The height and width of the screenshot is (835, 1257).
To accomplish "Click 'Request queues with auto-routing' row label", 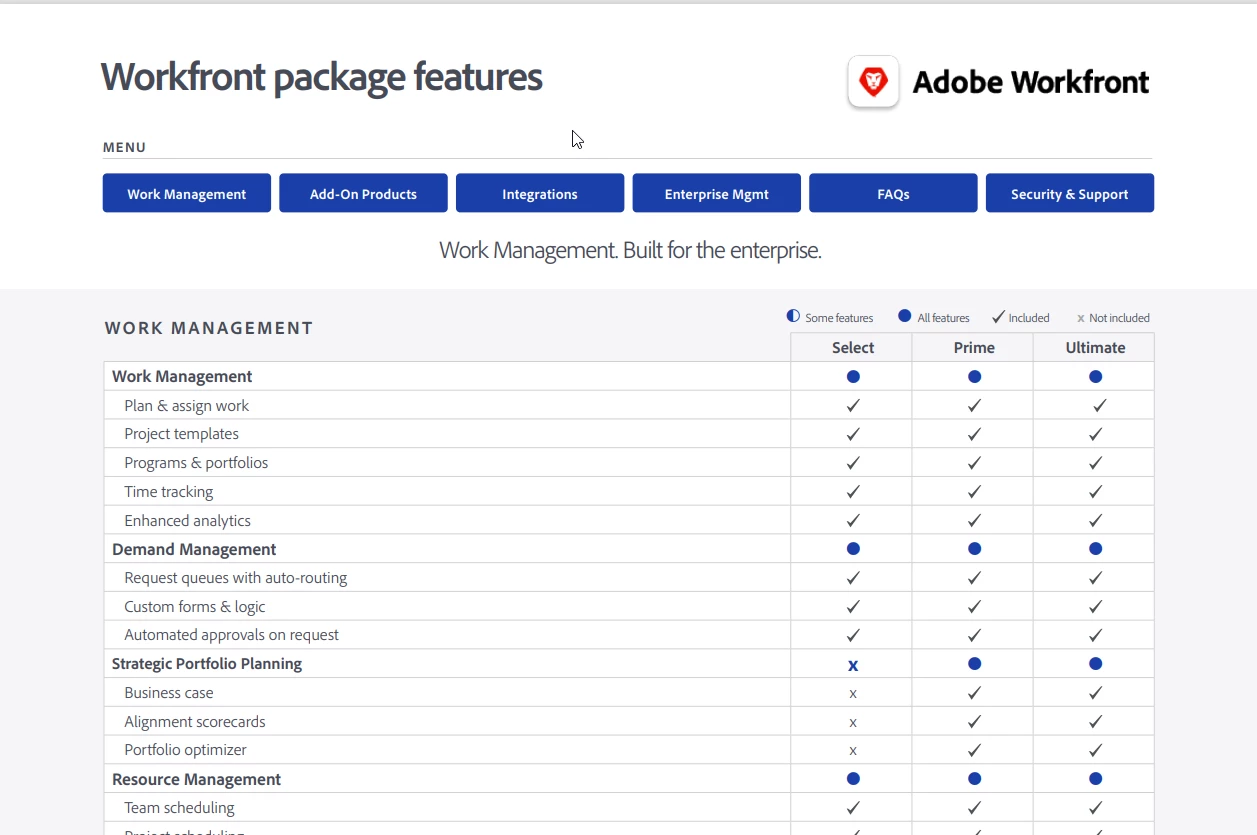I will coord(236,578).
